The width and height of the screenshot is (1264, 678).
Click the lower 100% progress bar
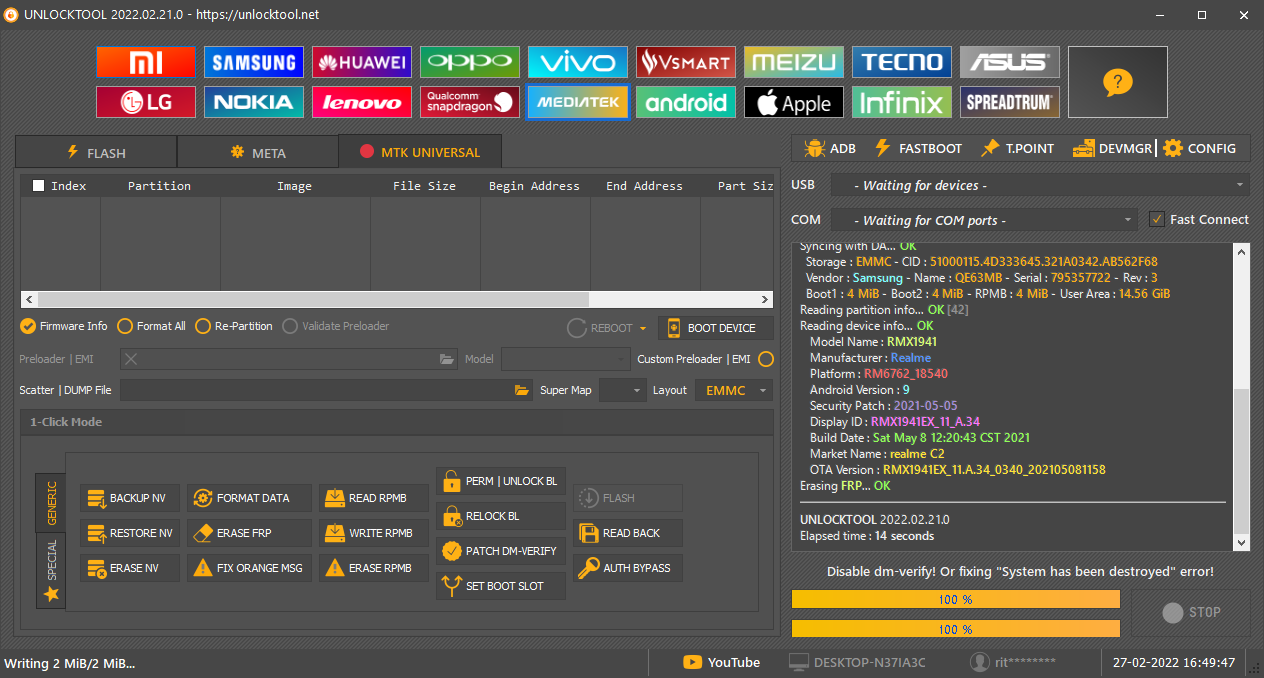coord(956,629)
